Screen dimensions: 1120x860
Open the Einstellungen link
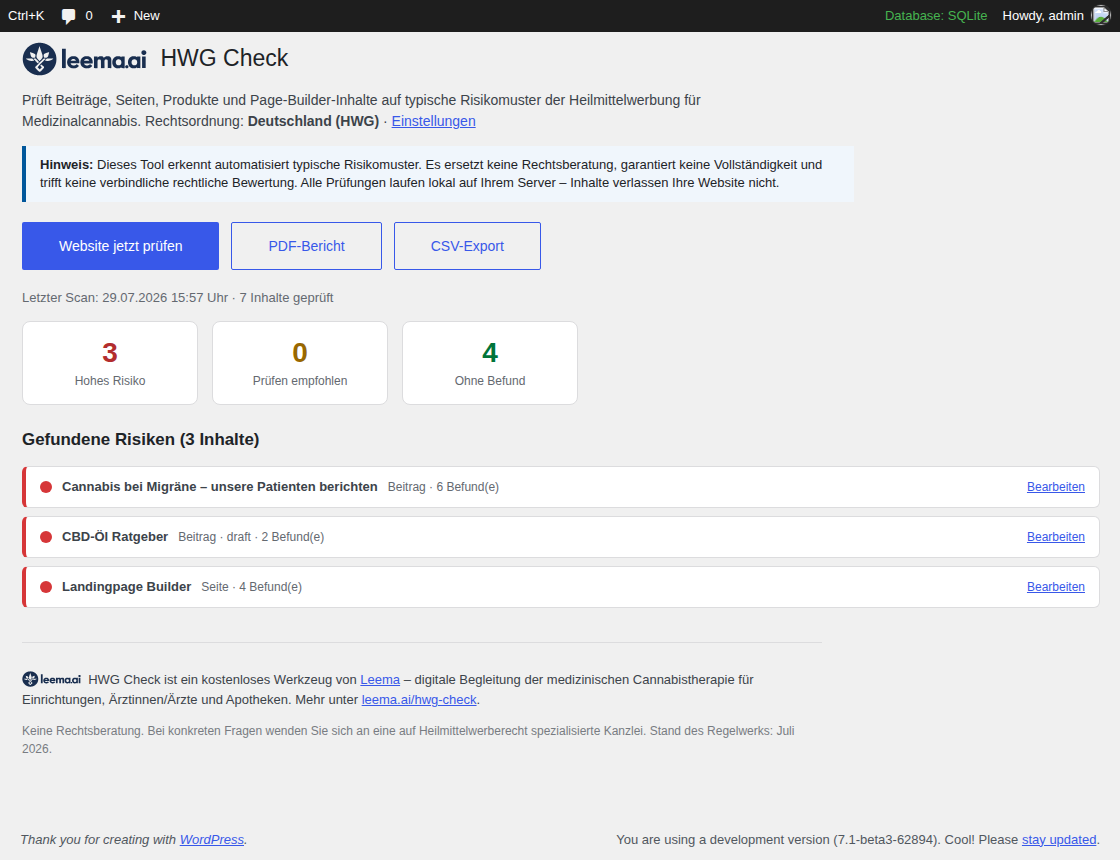coord(434,121)
